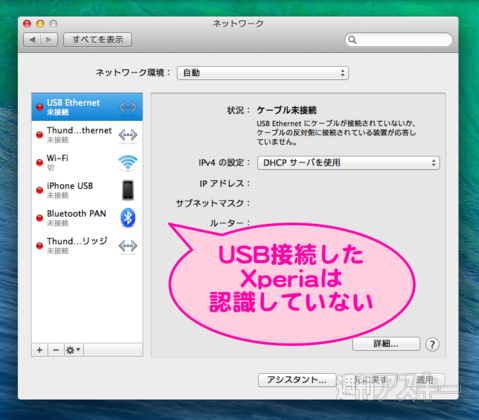Open the IPv4 の設定 dropdown showing DHCP サーバを使用
Screen dimensions: 479x420
click(x=348, y=163)
